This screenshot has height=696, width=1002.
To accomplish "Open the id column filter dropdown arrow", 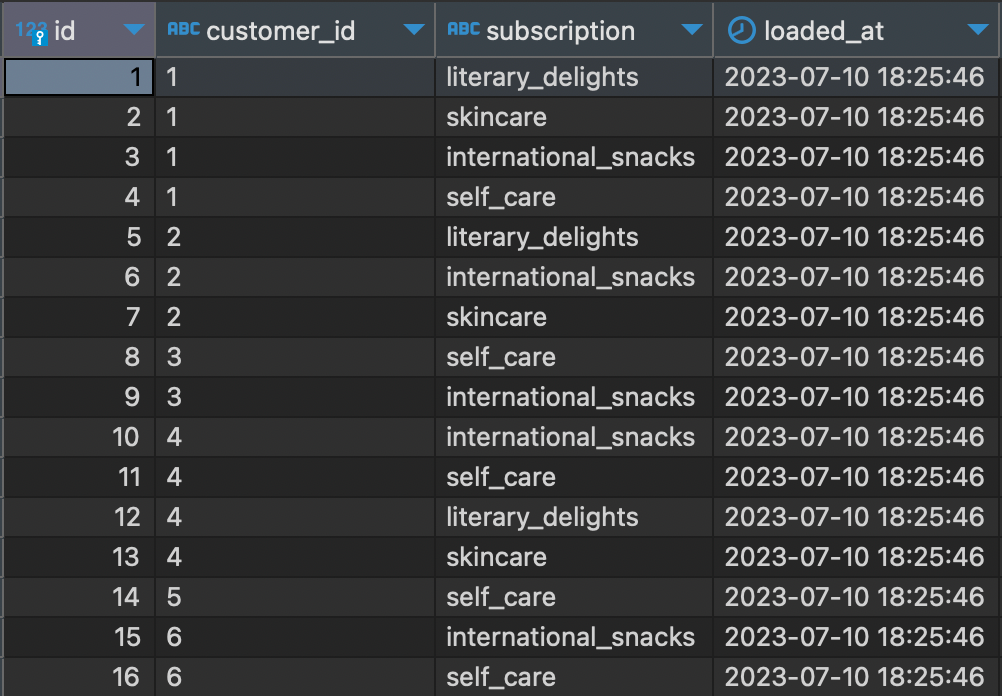I will [x=134, y=31].
